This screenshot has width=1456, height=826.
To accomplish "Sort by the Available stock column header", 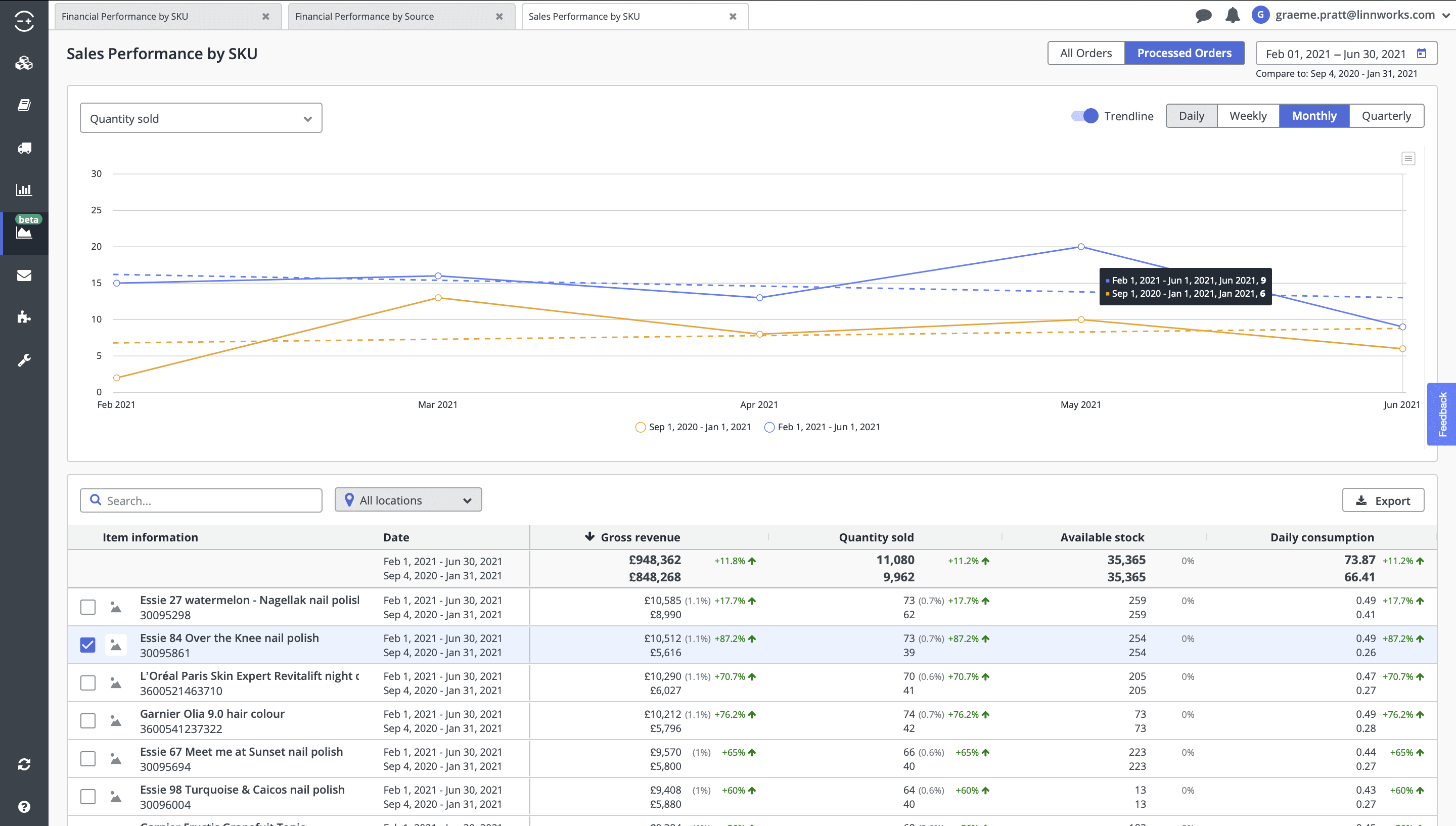I will pos(1102,537).
